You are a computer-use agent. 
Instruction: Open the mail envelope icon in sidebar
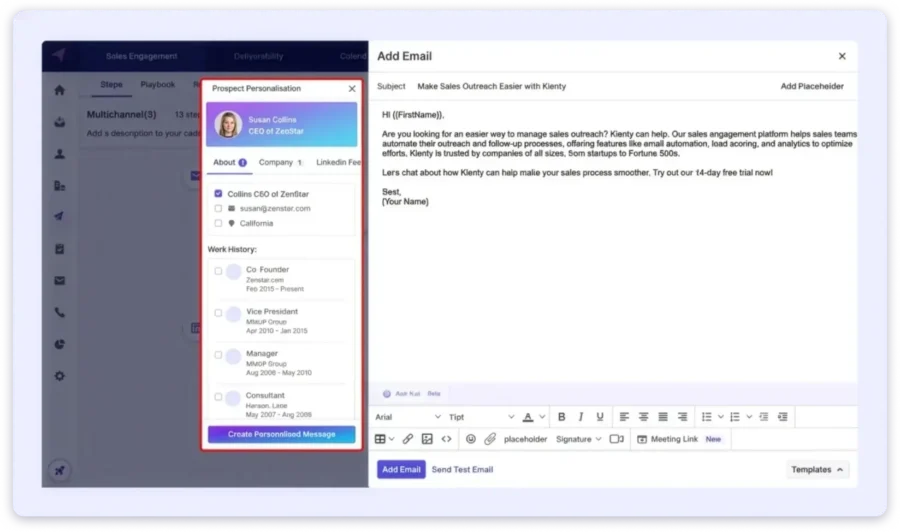point(59,281)
